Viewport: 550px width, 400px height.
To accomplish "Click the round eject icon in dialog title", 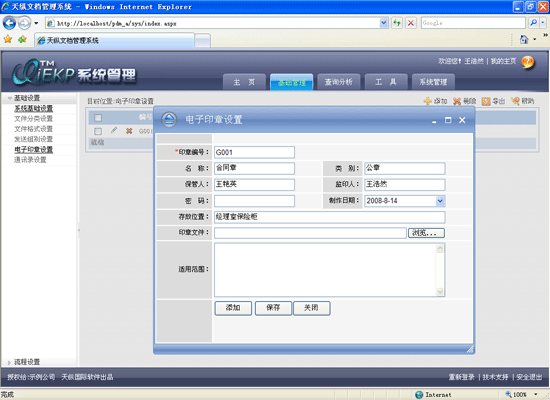I will 169,120.
